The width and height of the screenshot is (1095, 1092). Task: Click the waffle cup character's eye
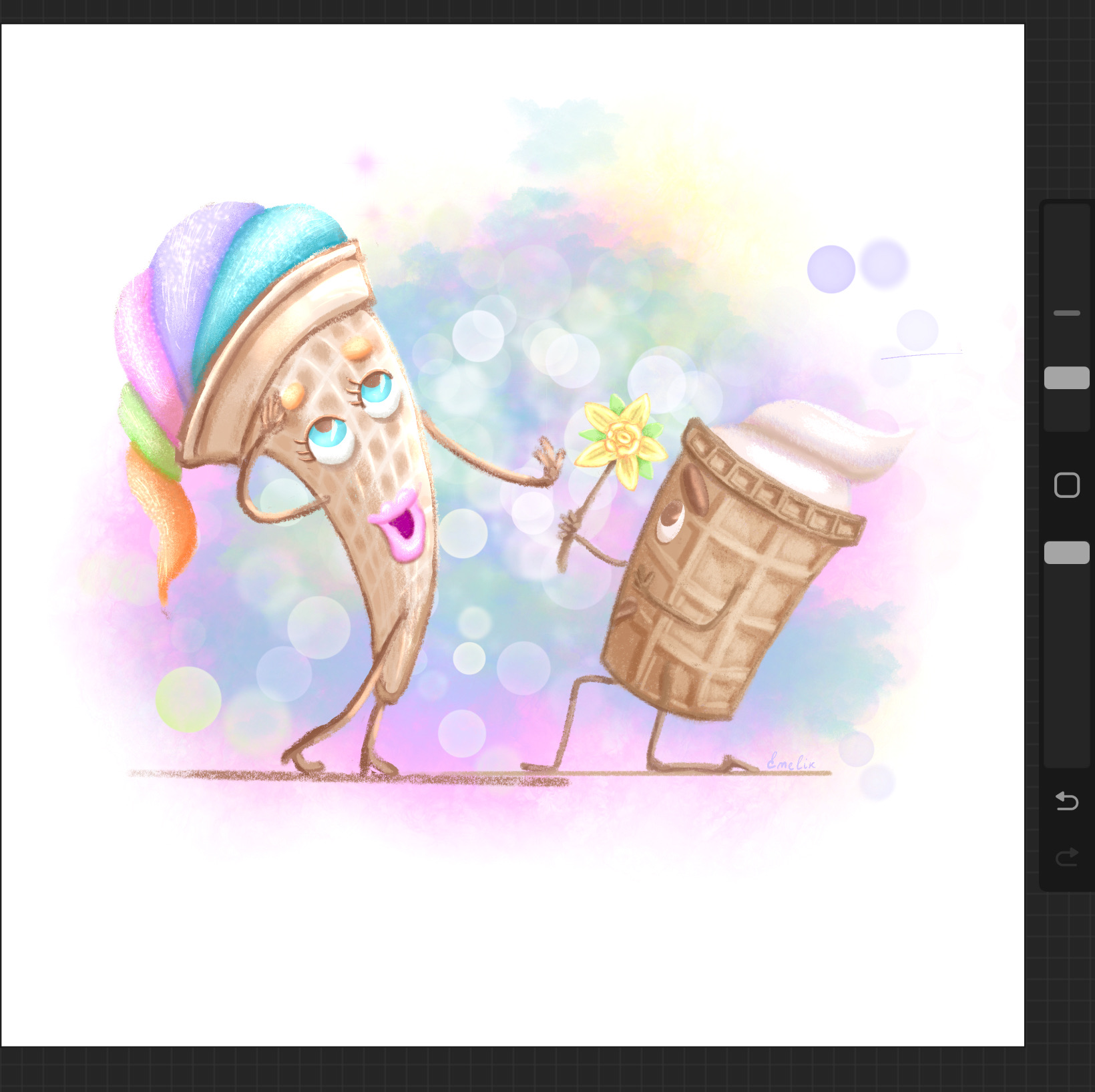tap(670, 523)
